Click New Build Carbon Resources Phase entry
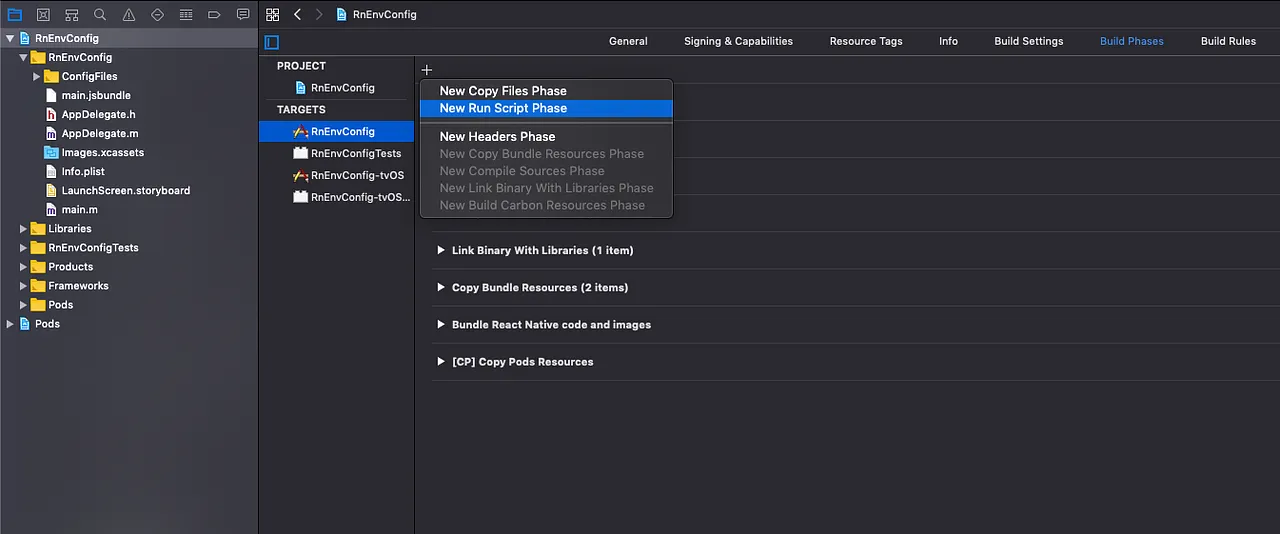 click(546, 205)
